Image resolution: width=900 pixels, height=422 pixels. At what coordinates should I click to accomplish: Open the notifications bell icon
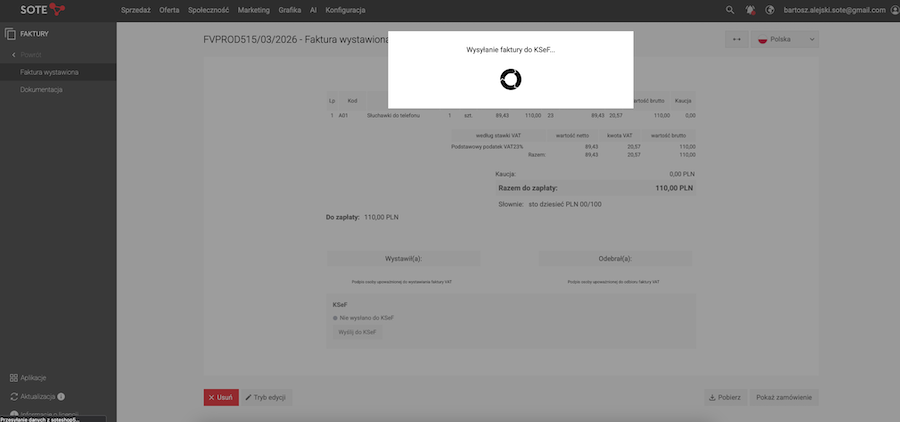(x=750, y=10)
